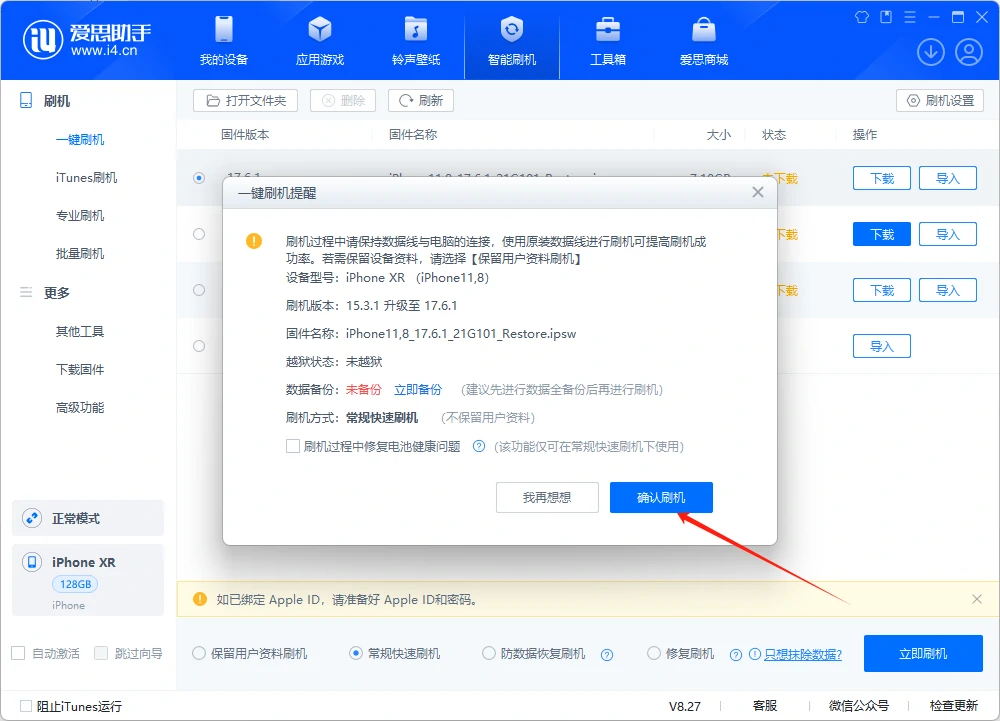Select 修复刷机 radio option
The image size is (1000, 721).
(x=654, y=653)
